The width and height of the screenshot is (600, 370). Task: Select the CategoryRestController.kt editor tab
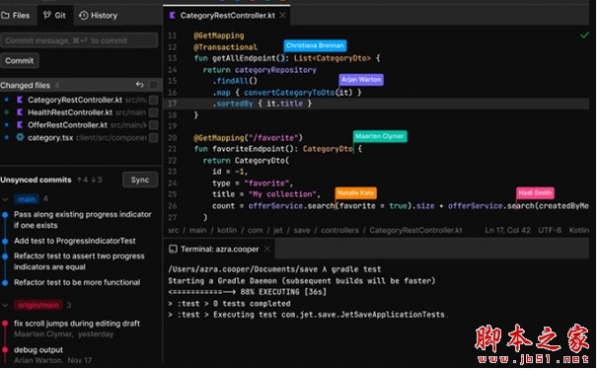pyautogui.click(x=227, y=15)
